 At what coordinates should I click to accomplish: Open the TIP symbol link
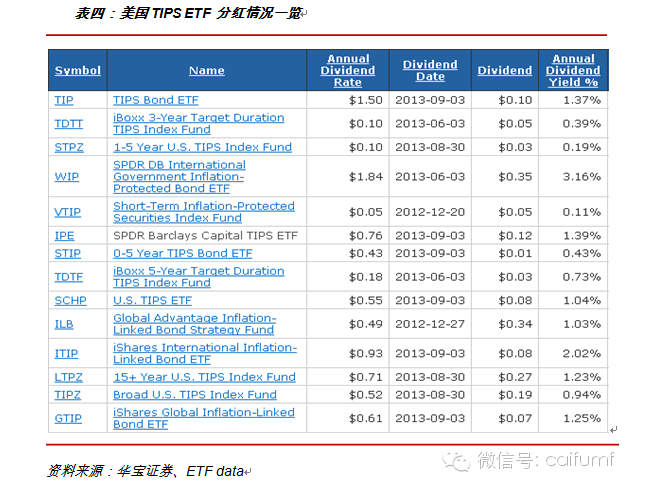63,100
